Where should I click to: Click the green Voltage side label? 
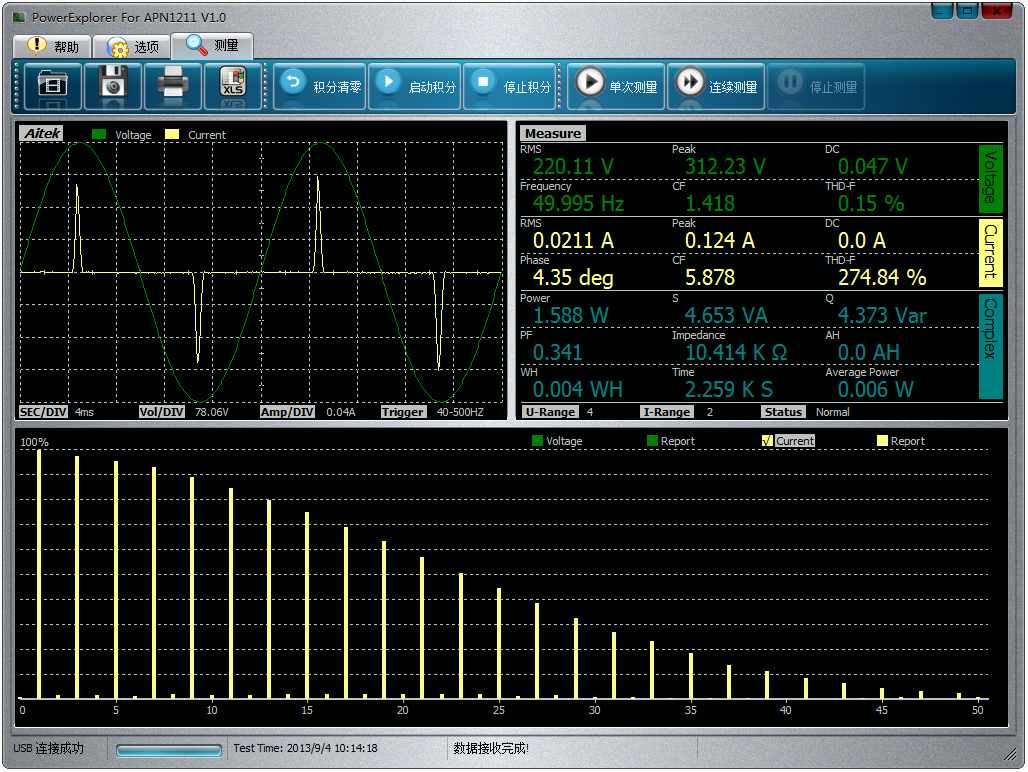(990, 177)
